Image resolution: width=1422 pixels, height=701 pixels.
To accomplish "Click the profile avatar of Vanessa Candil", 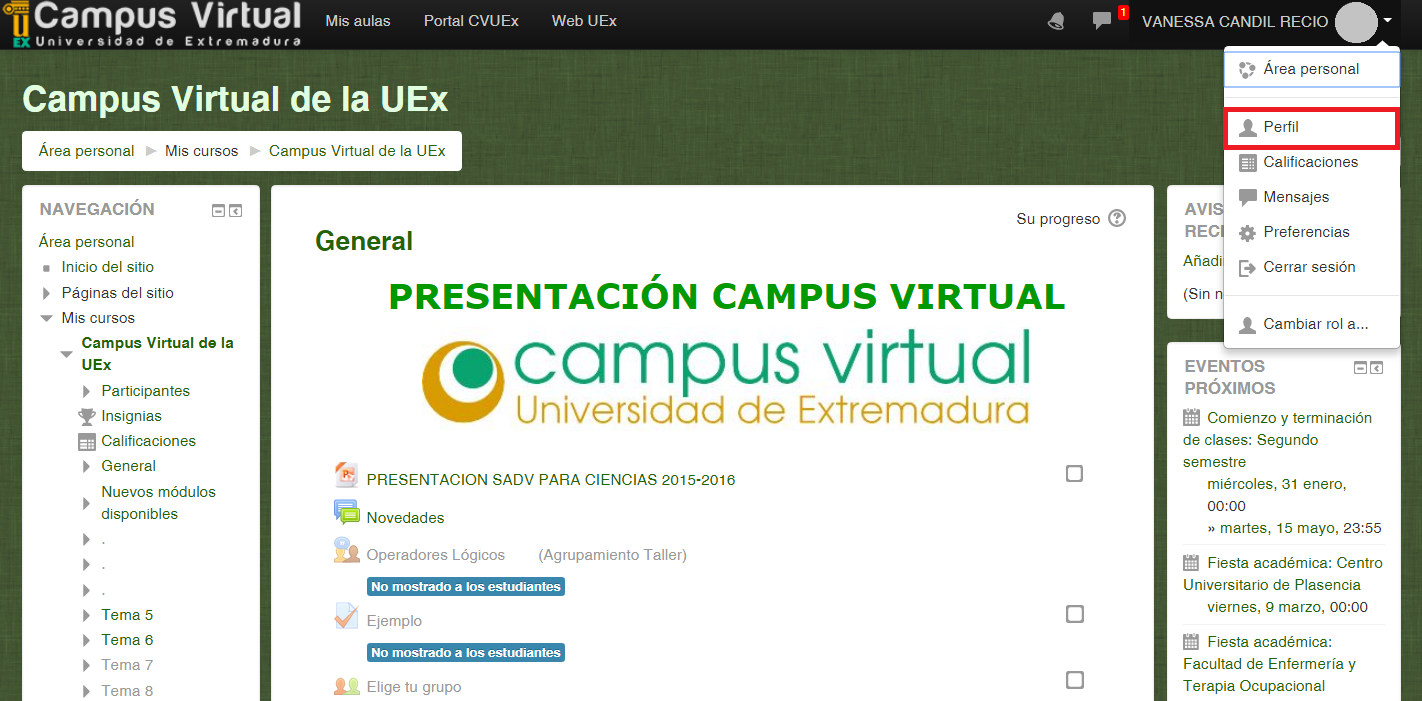I will click(x=1356, y=22).
